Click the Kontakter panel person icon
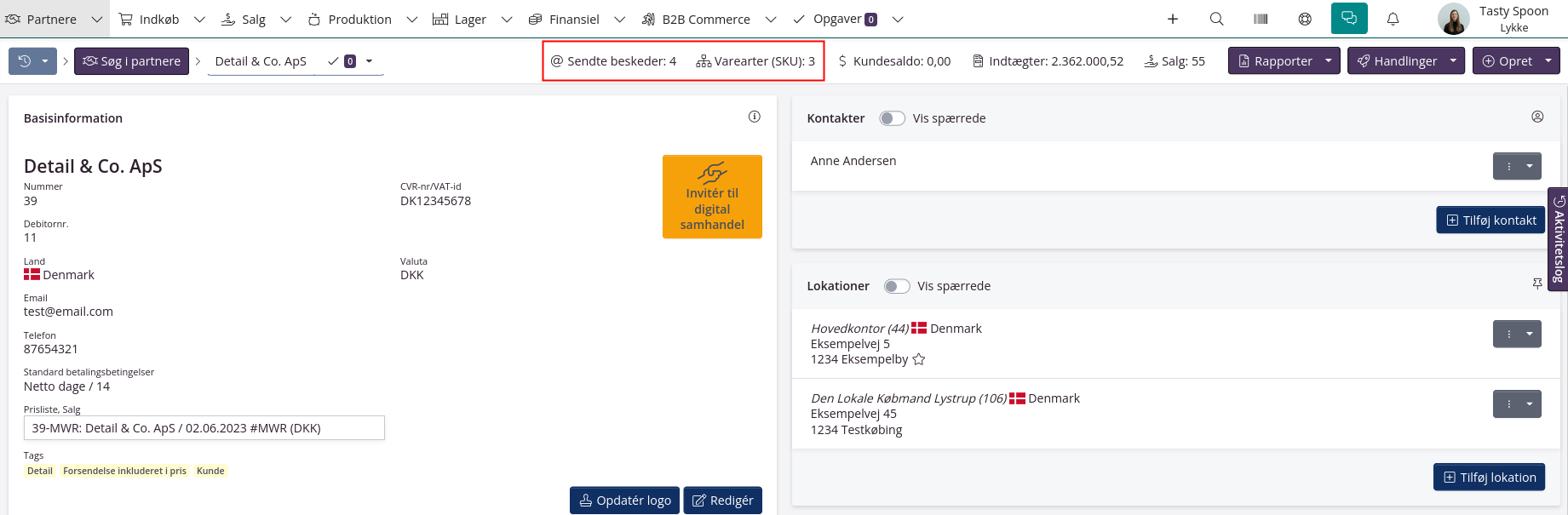 1537,117
